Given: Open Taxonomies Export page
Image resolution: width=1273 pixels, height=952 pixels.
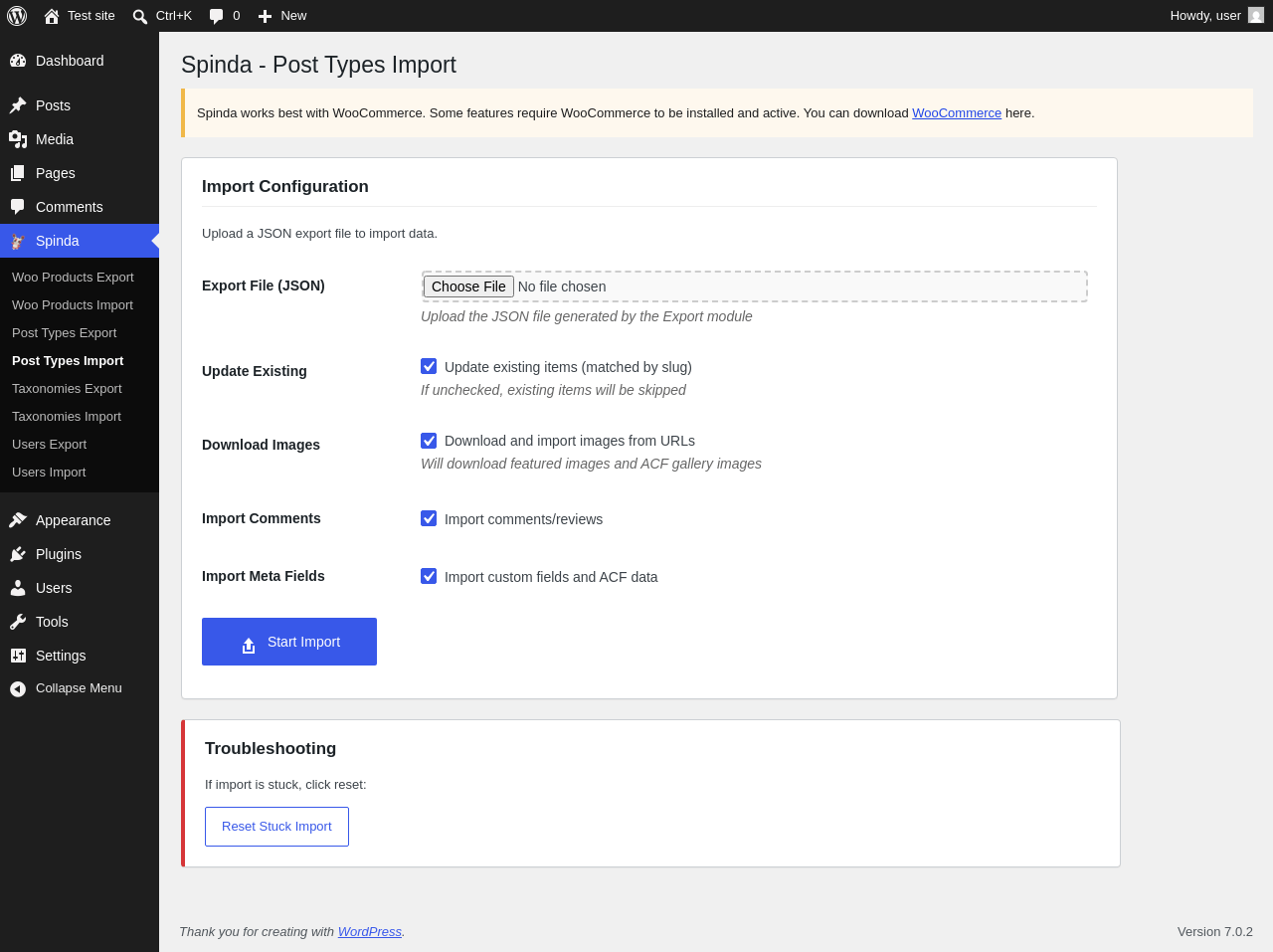Looking at the screenshot, I should point(67,389).
